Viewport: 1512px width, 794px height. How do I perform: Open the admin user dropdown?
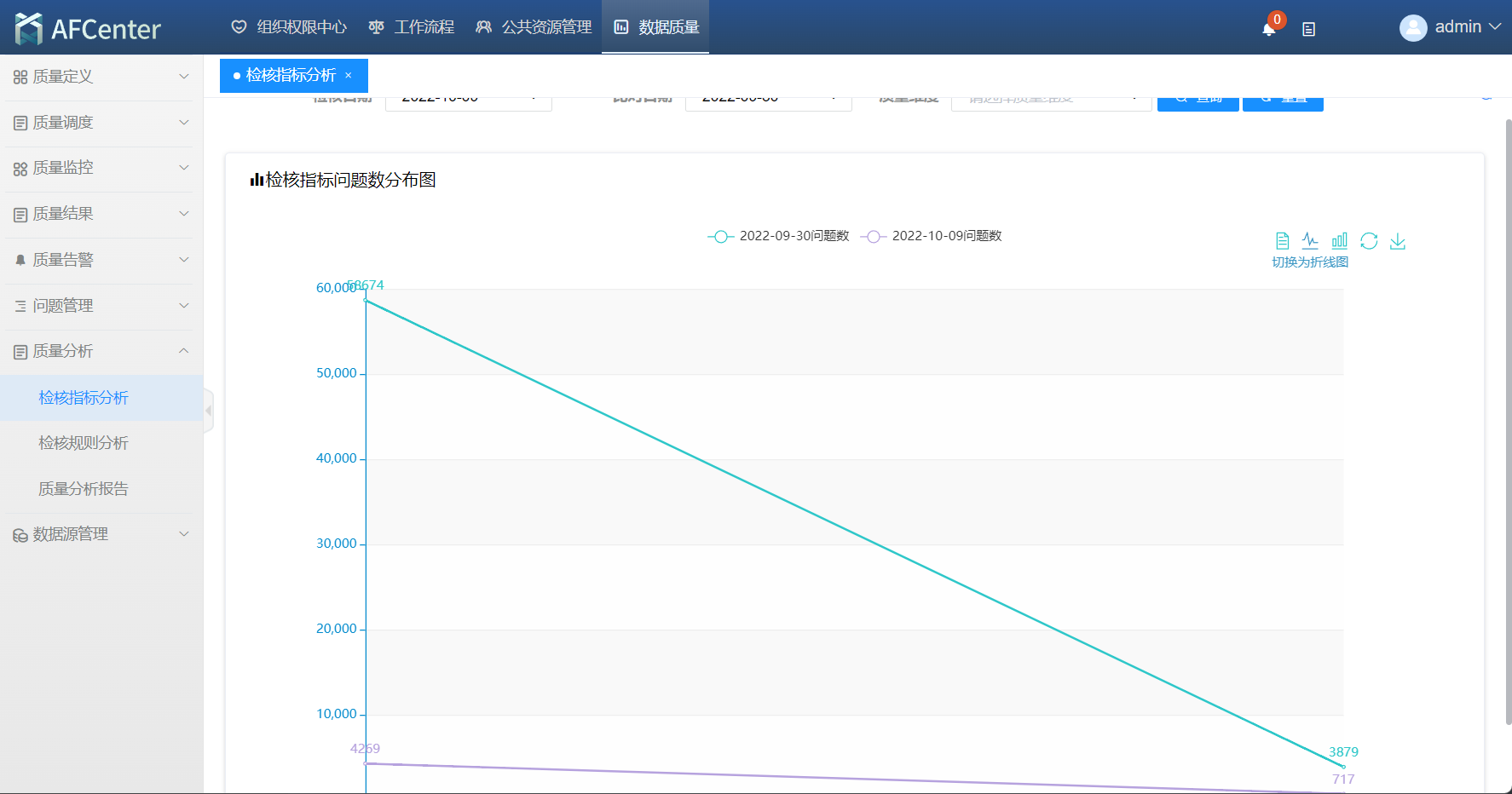(x=1450, y=27)
